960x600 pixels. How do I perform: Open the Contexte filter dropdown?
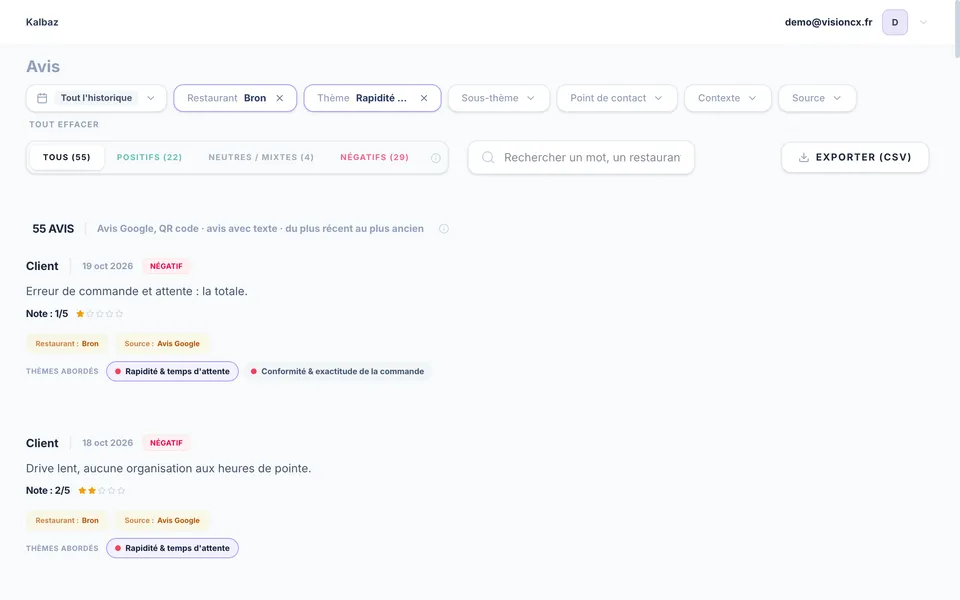(x=727, y=98)
